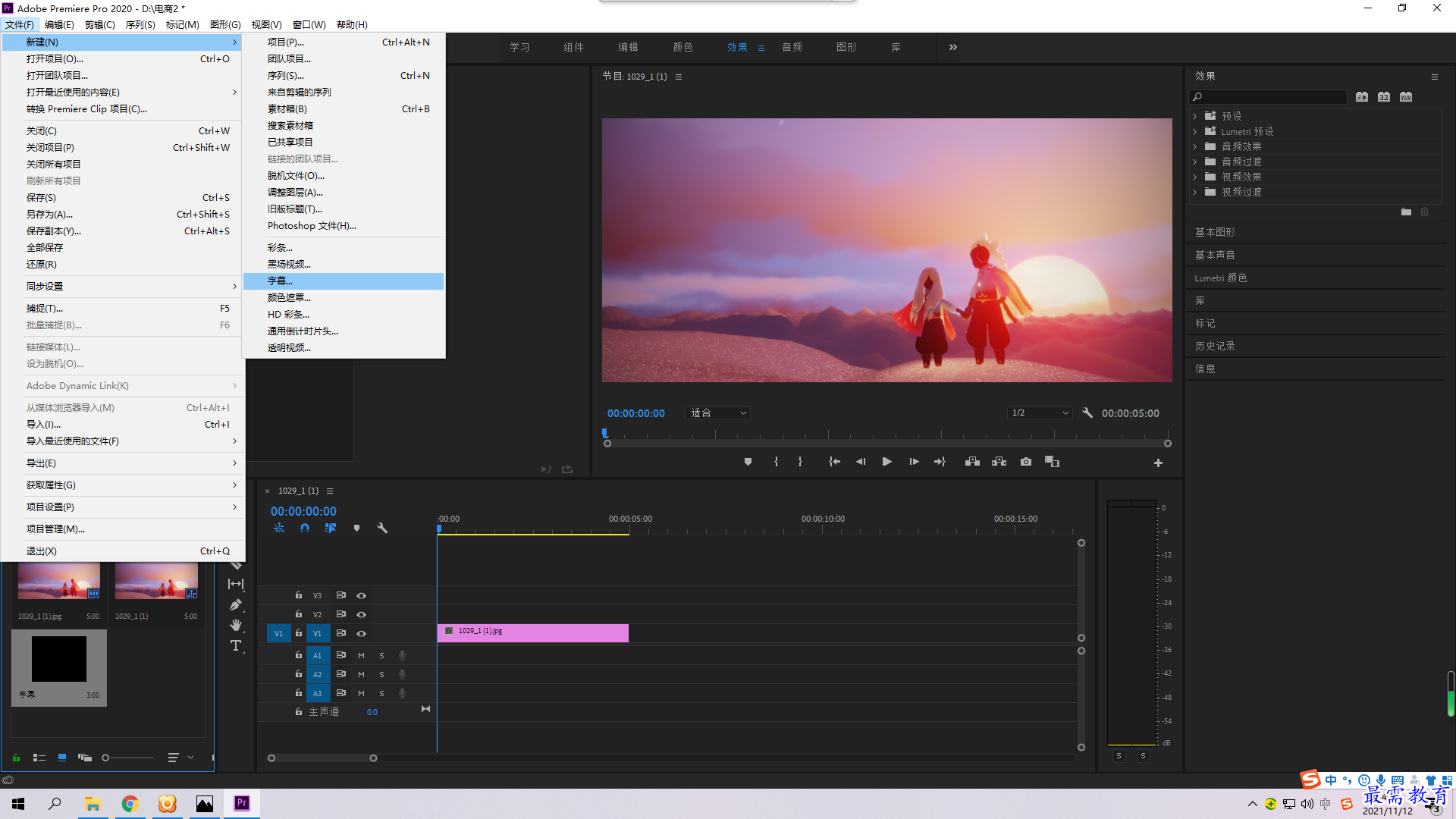Select the 1029_1 (1).jpg clip on V1
The height and width of the screenshot is (819, 1456).
pyautogui.click(x=533, y=633)
